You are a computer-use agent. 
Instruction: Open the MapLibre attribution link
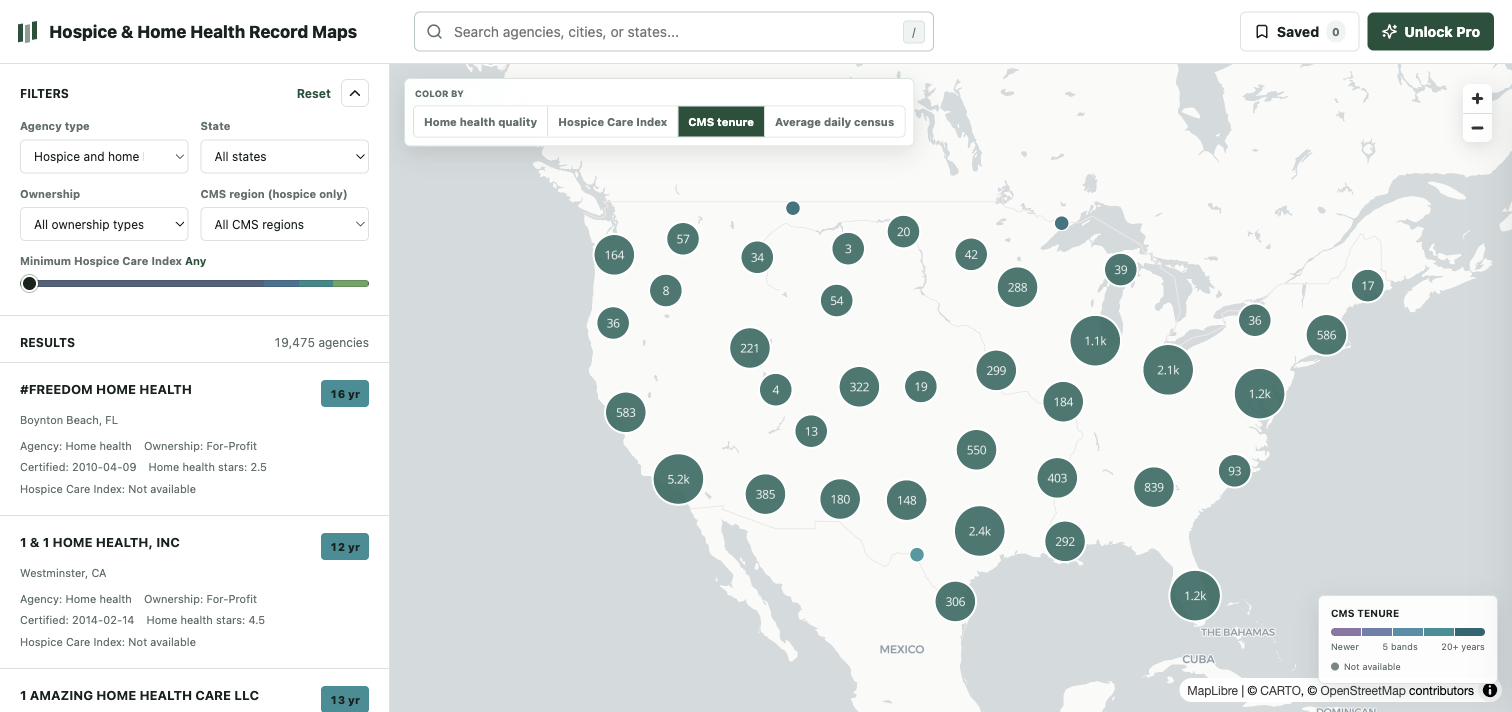[x=1211, y=690]
